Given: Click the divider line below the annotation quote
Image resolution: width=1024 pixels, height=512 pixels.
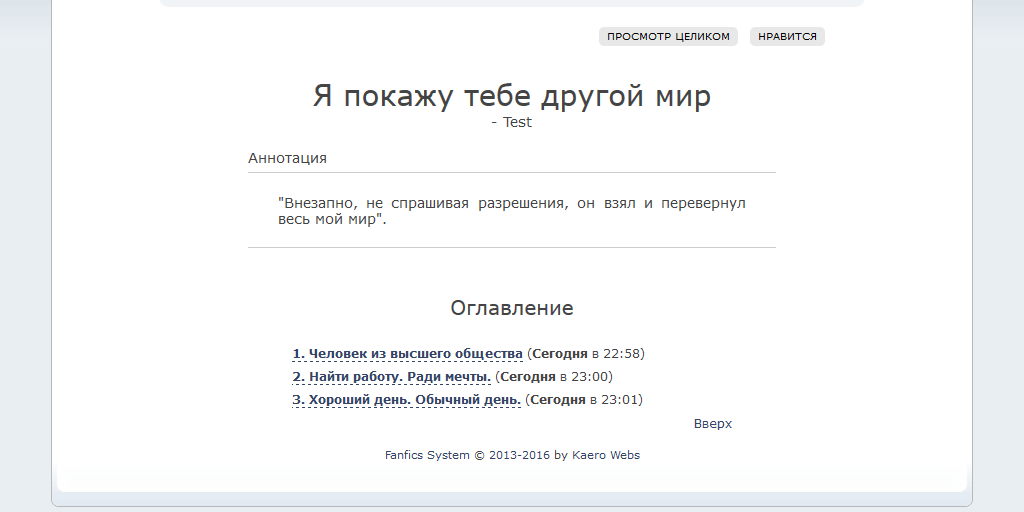Looking at the screenshot, I should coord(511,247).
